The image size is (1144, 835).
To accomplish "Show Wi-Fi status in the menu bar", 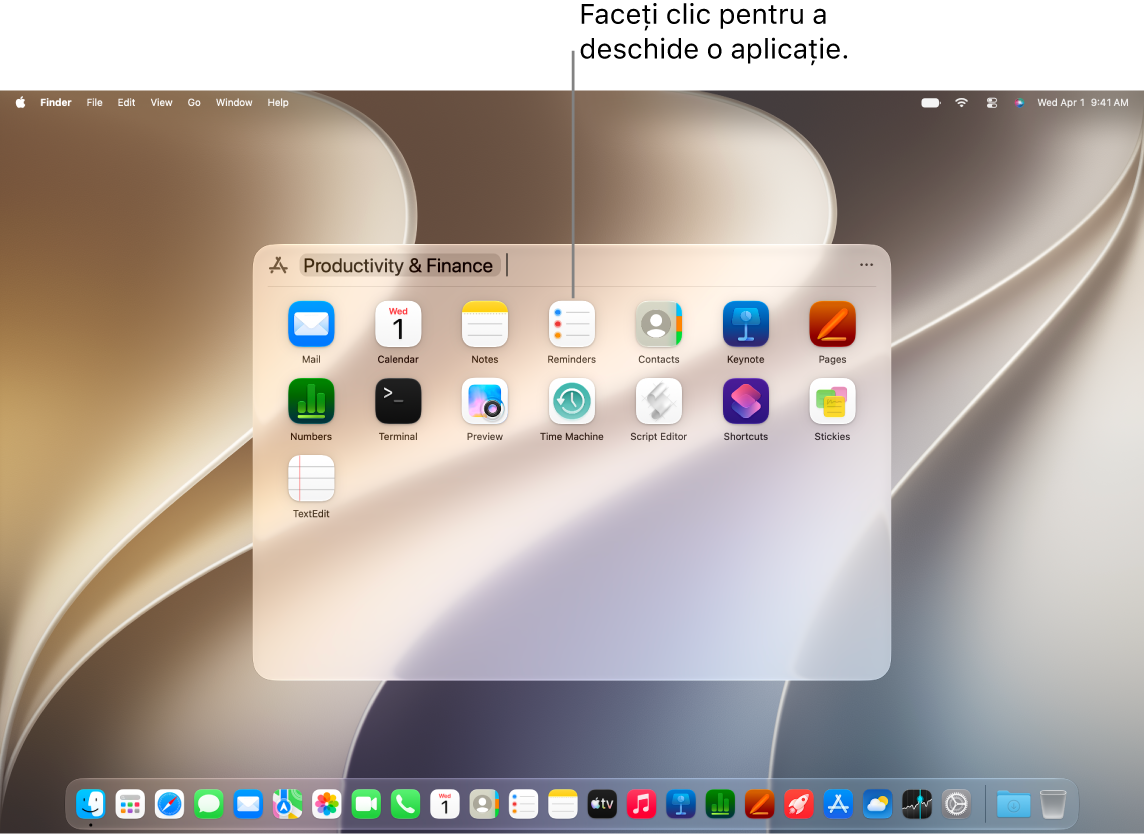I will point(962,103).
